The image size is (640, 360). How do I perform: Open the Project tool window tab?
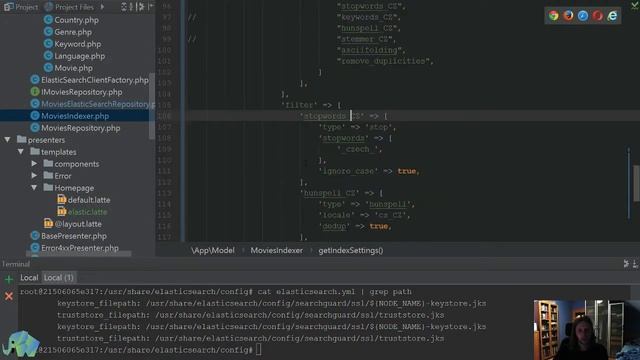[21, 7]
